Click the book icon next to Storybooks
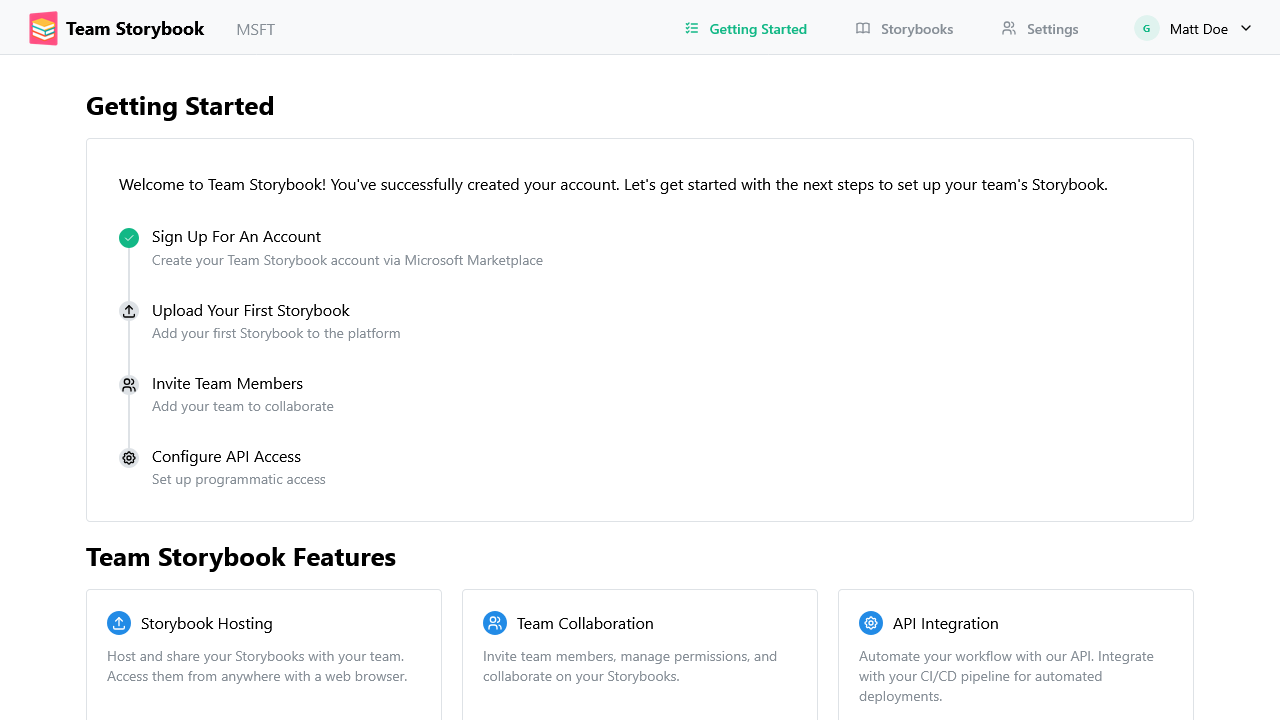This screenshot has width=1280, height=720. (x=862, y=29)
